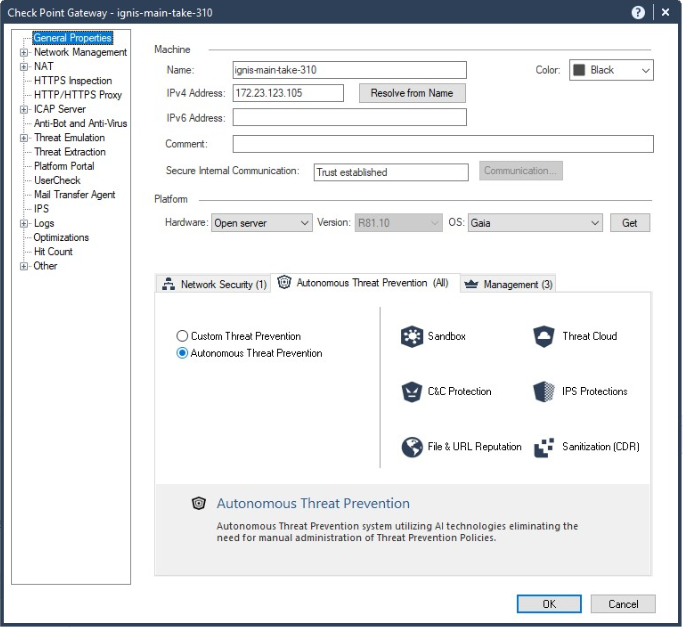Close the gateway dialog window
The width and height of the screenshot is (683, 628).
665,13
